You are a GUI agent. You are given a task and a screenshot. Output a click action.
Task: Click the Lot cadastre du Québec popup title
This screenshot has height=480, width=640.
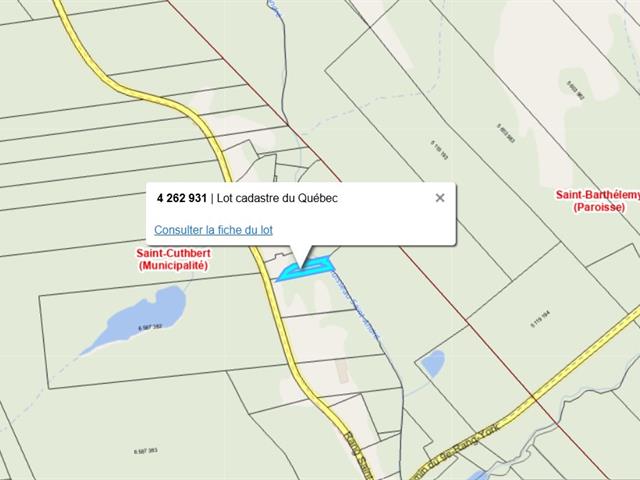tap(277, 198)
